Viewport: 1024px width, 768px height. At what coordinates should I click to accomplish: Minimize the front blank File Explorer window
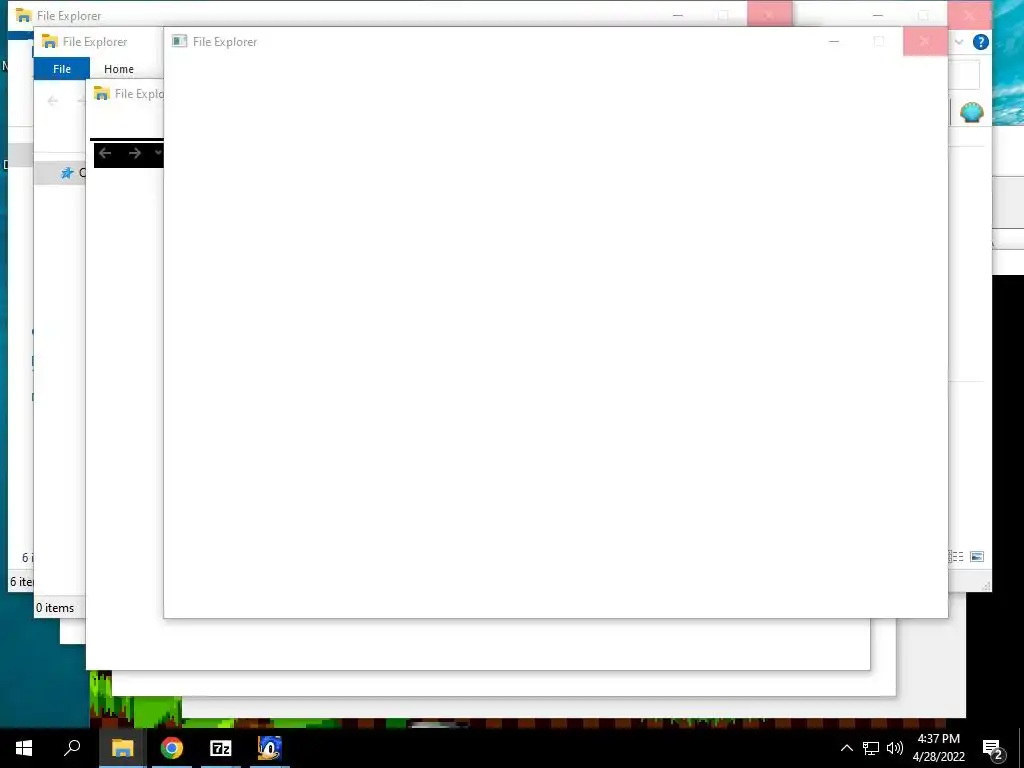pyautogui.click(x=834, y=41)
